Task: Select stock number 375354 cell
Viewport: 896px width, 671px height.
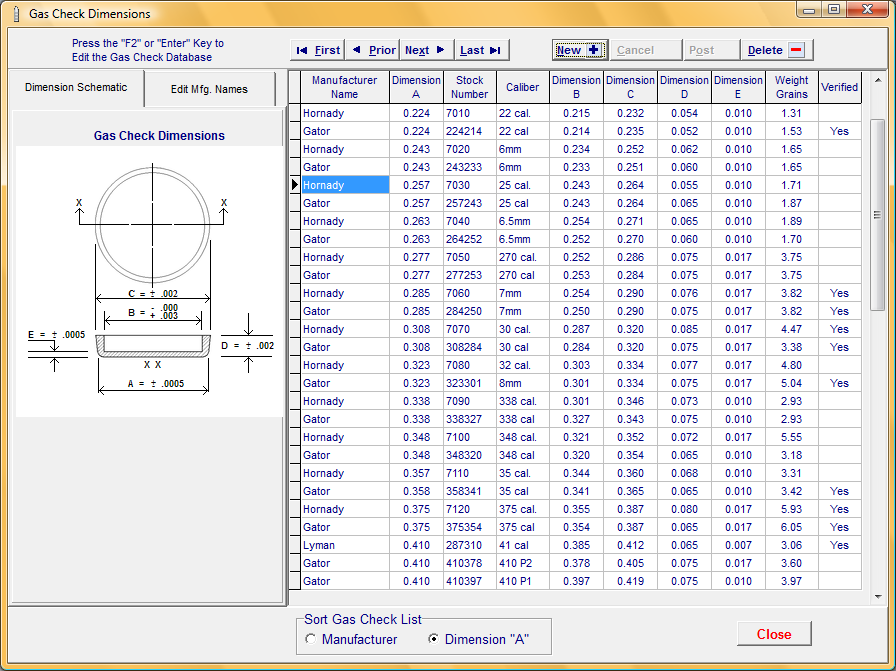Action: point(470,527)
